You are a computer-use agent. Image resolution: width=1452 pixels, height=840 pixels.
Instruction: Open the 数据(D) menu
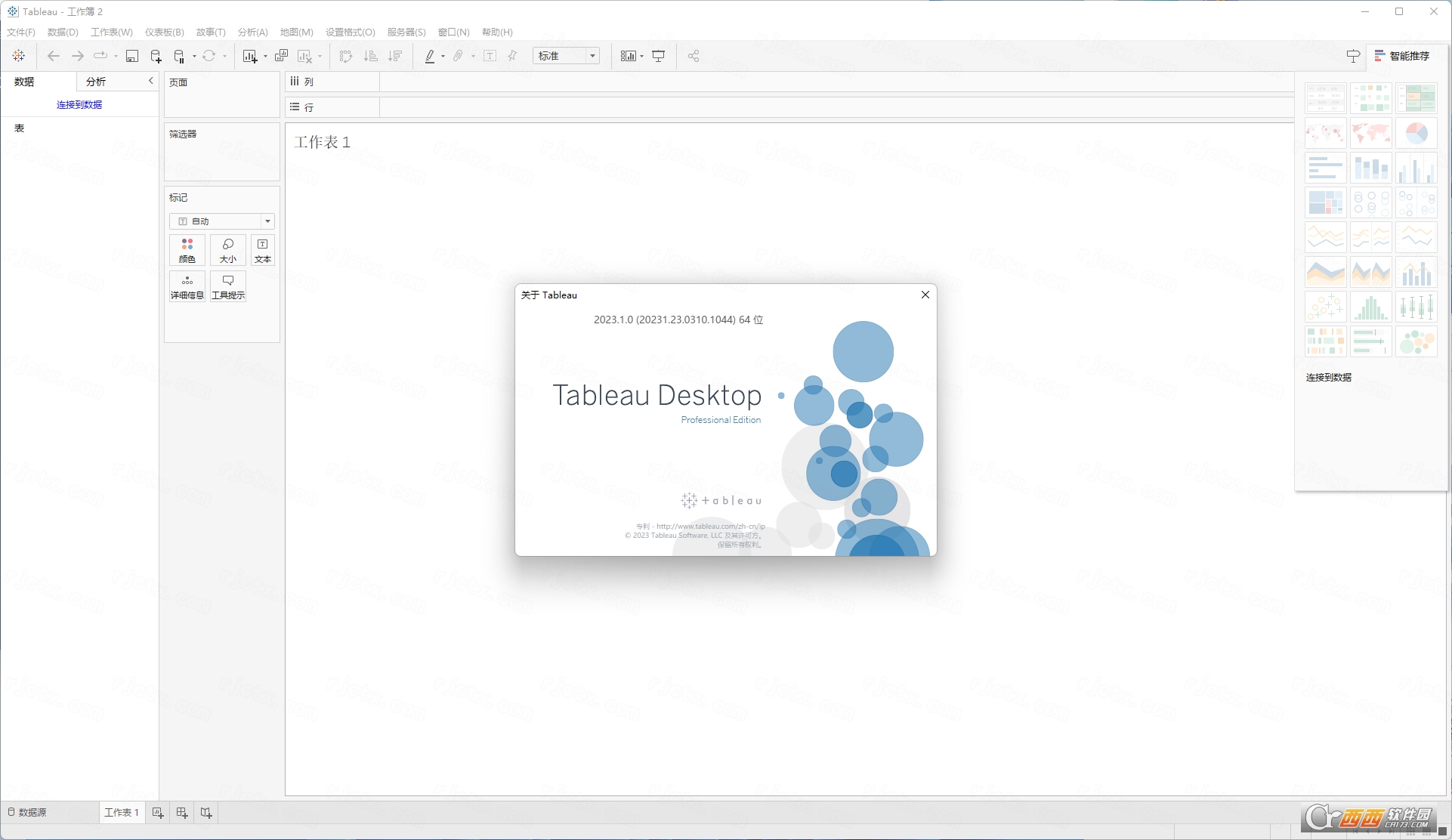63,32
